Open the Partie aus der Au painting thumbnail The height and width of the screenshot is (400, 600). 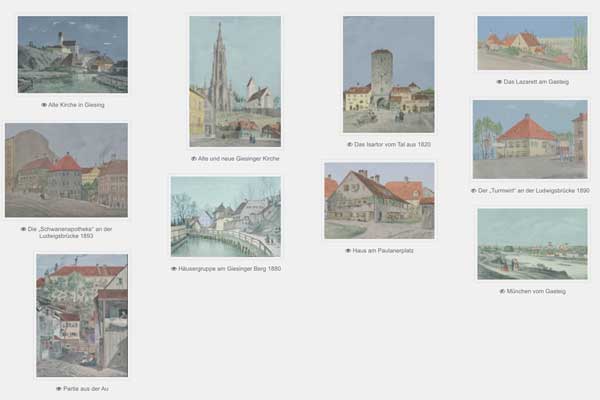click(82, 315)
